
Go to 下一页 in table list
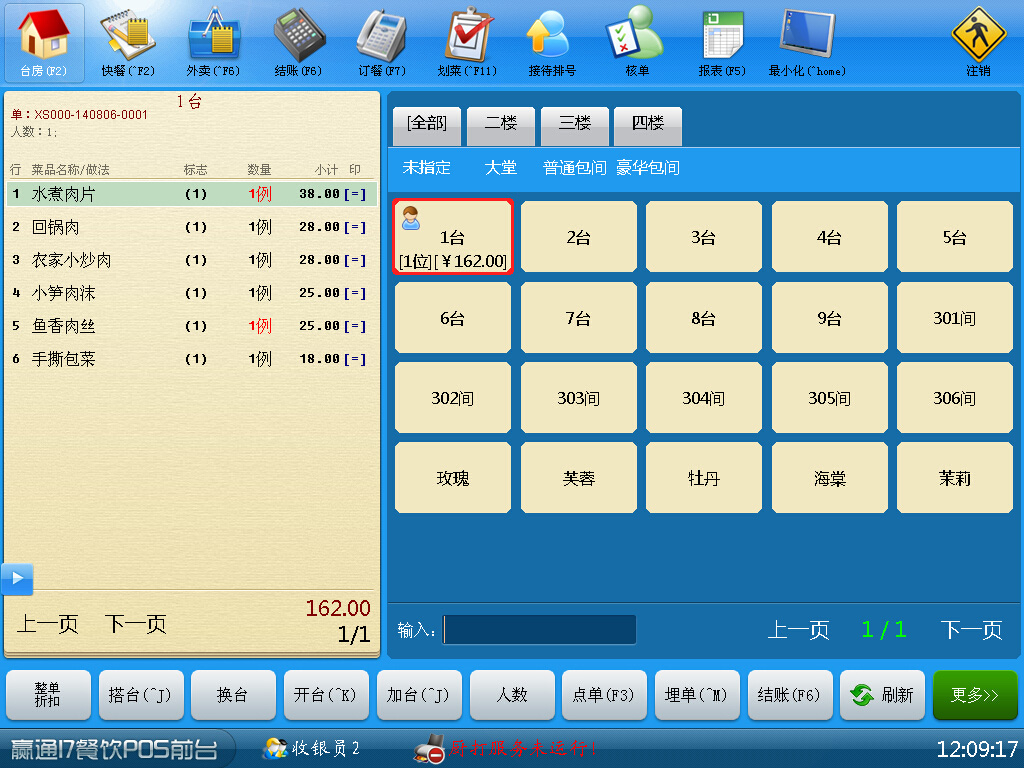click(970, 630)
